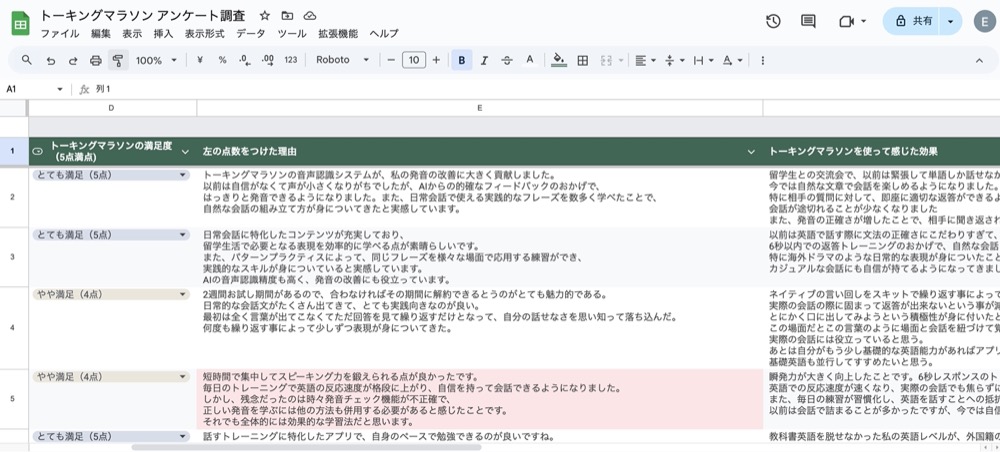Click the undo arrow
1000x452 pixels.
click(50, 60)
